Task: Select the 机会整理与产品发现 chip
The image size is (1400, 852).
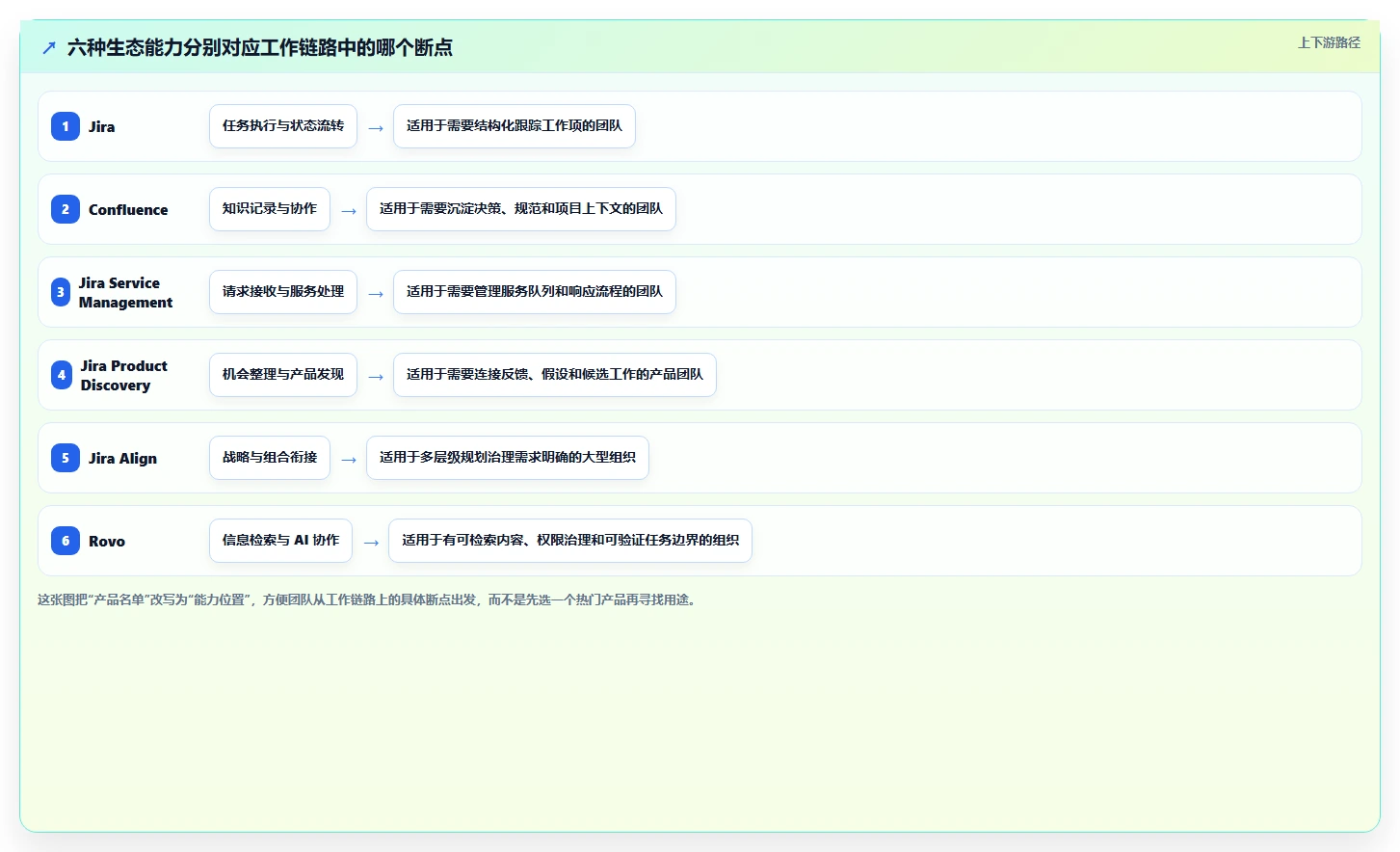Action: coord(283,375)
